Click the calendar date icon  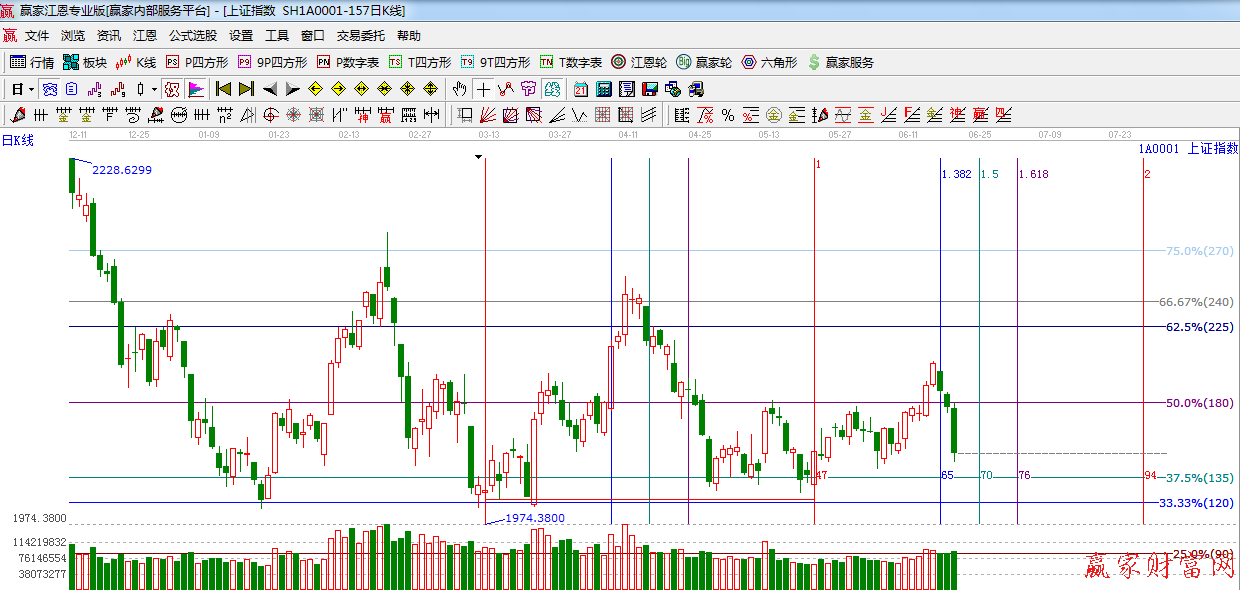[581, 89]
